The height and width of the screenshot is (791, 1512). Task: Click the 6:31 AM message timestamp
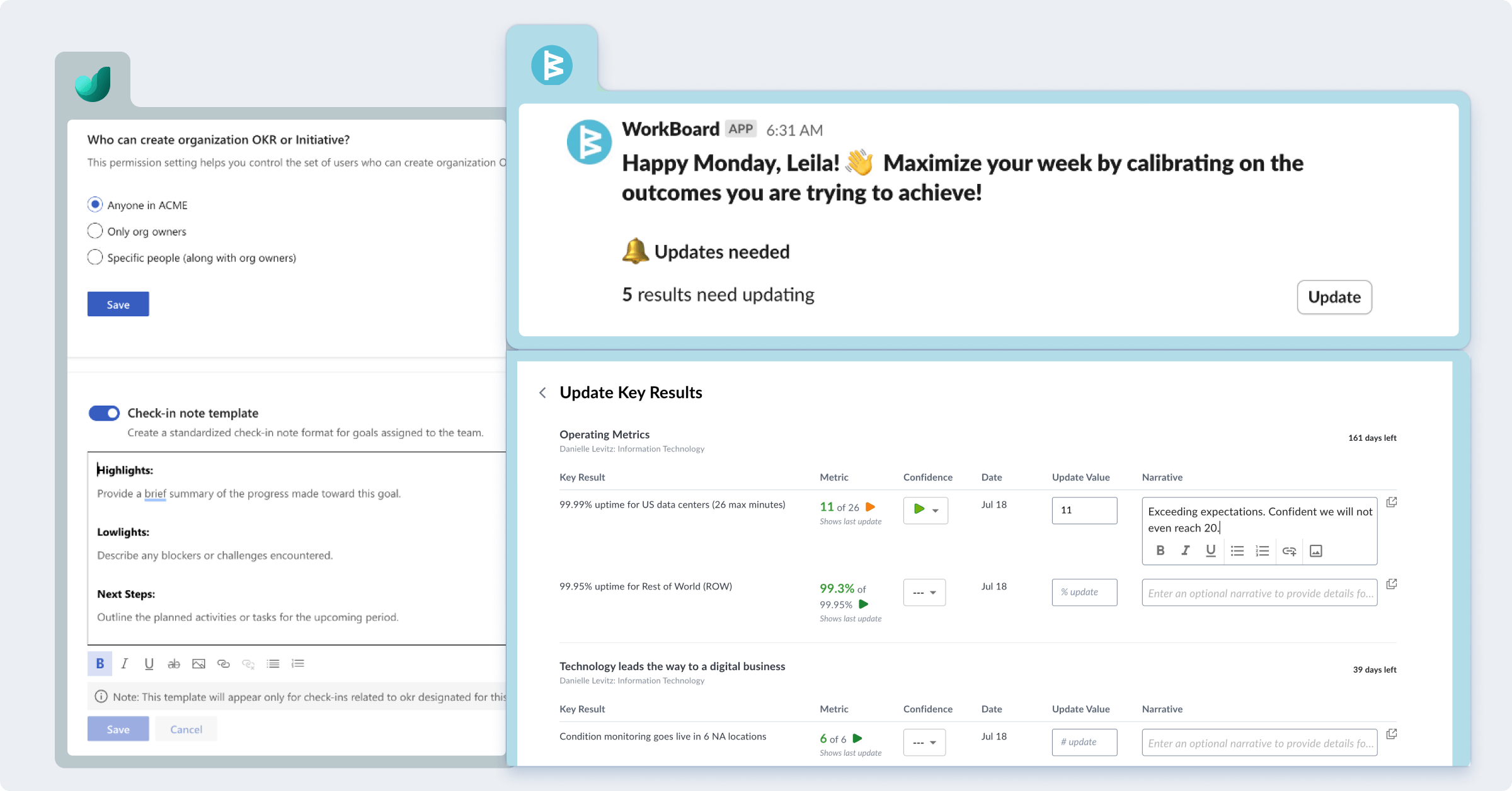(x=794, y=130)
